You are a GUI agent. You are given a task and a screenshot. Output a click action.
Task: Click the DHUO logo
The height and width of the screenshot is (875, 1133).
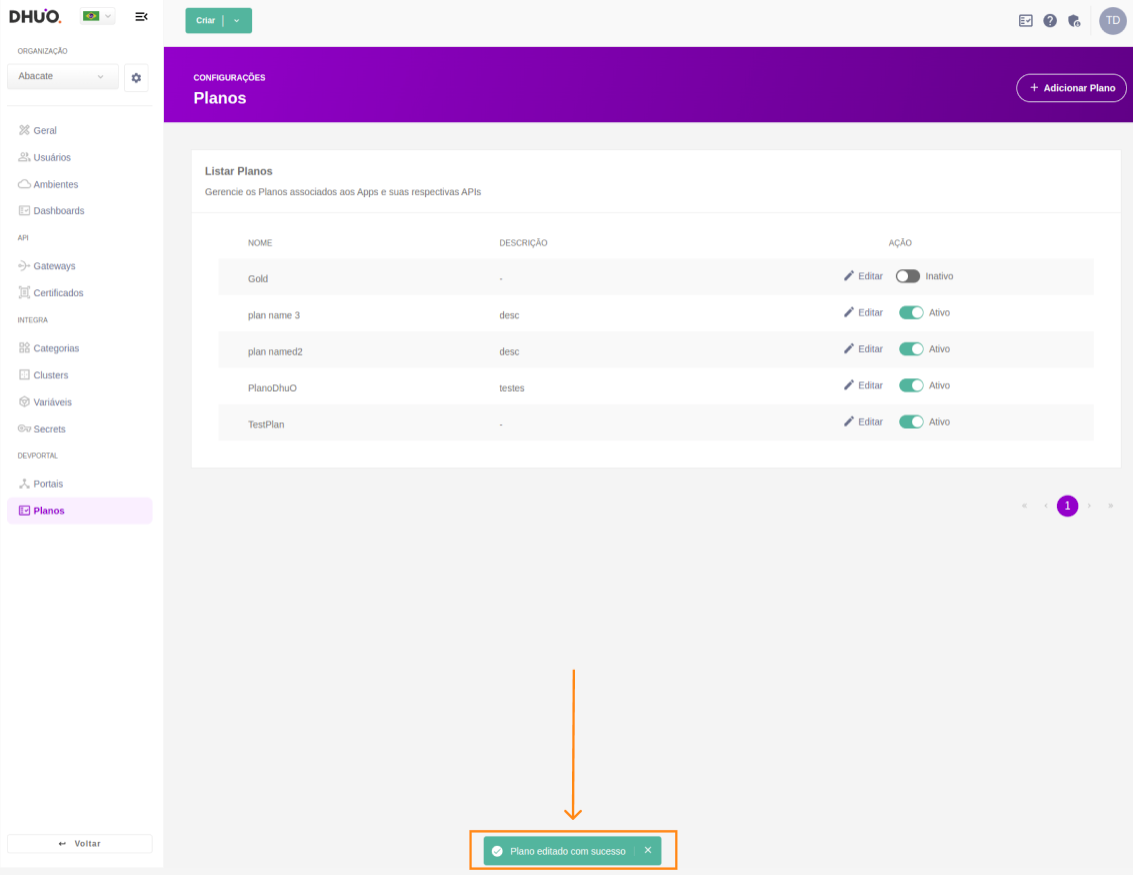[x=35, y=16]
